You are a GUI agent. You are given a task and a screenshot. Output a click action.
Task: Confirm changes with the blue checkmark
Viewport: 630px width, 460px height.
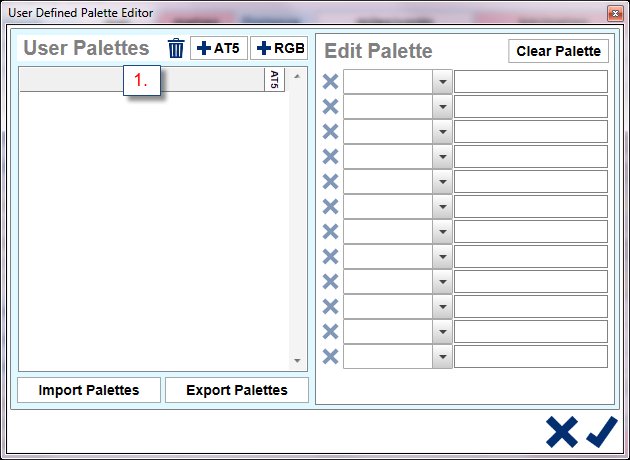tap(602, 431)
